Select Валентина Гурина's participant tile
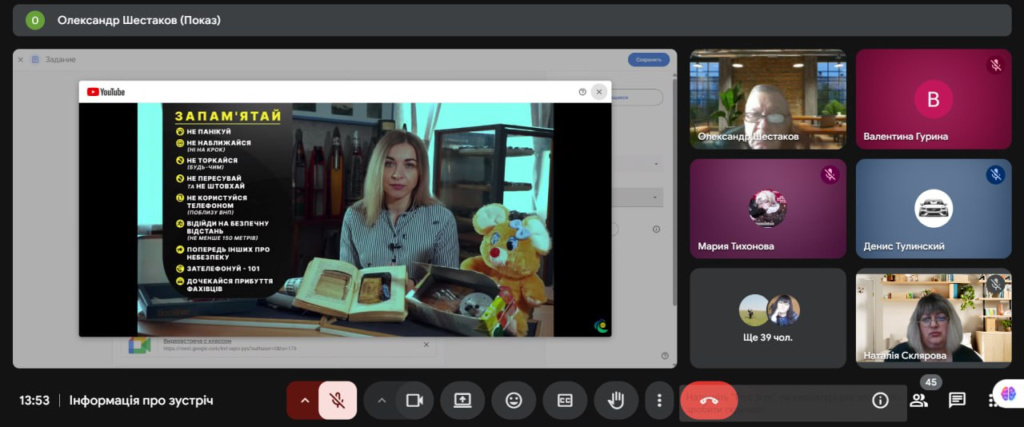Viewport: 1024px width, 427px height. [933, 99]
